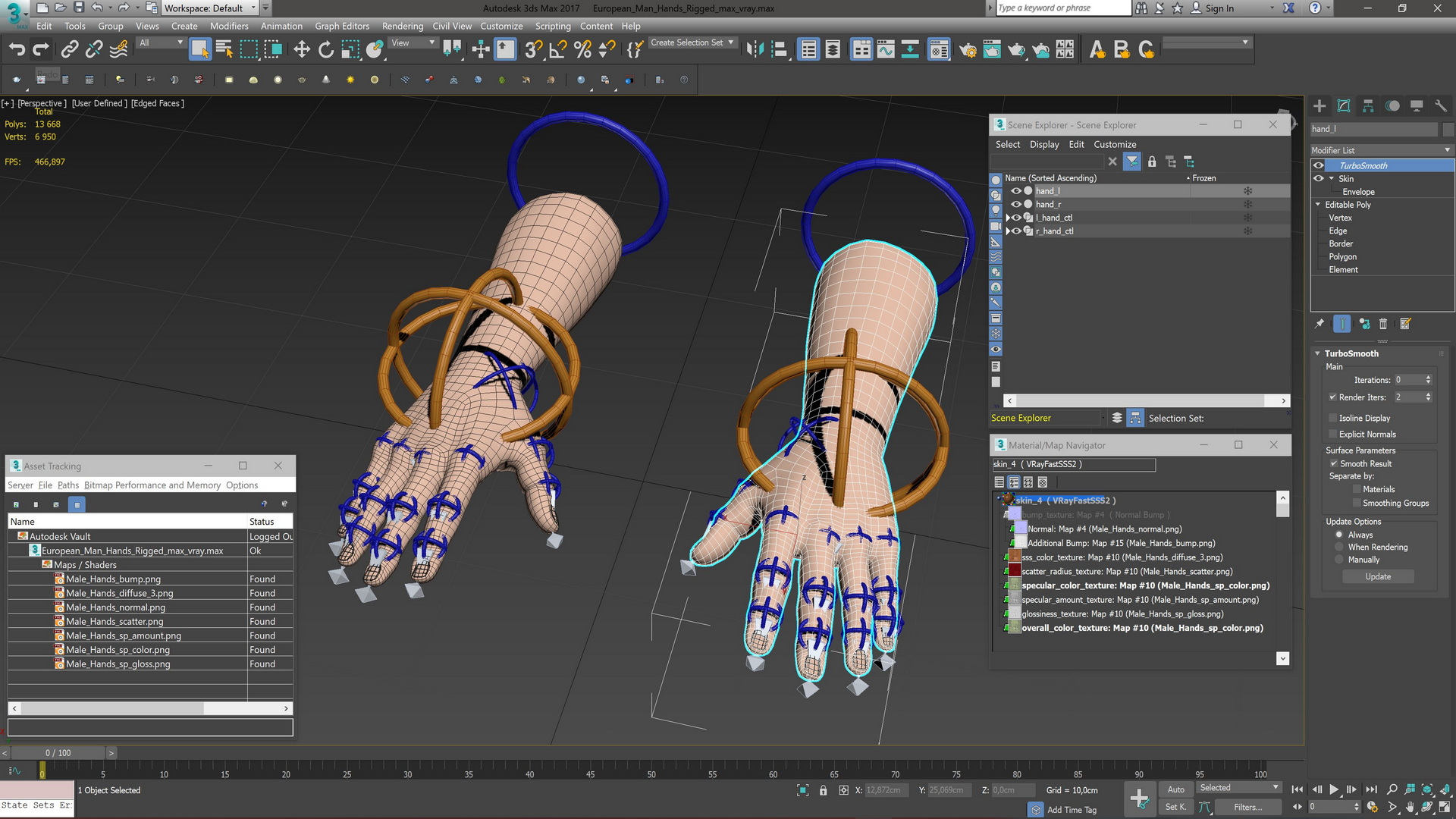This screenshot has width=1456, height=819.
Task: Open the Utilities wrench panel tab
Action: 1441,106
